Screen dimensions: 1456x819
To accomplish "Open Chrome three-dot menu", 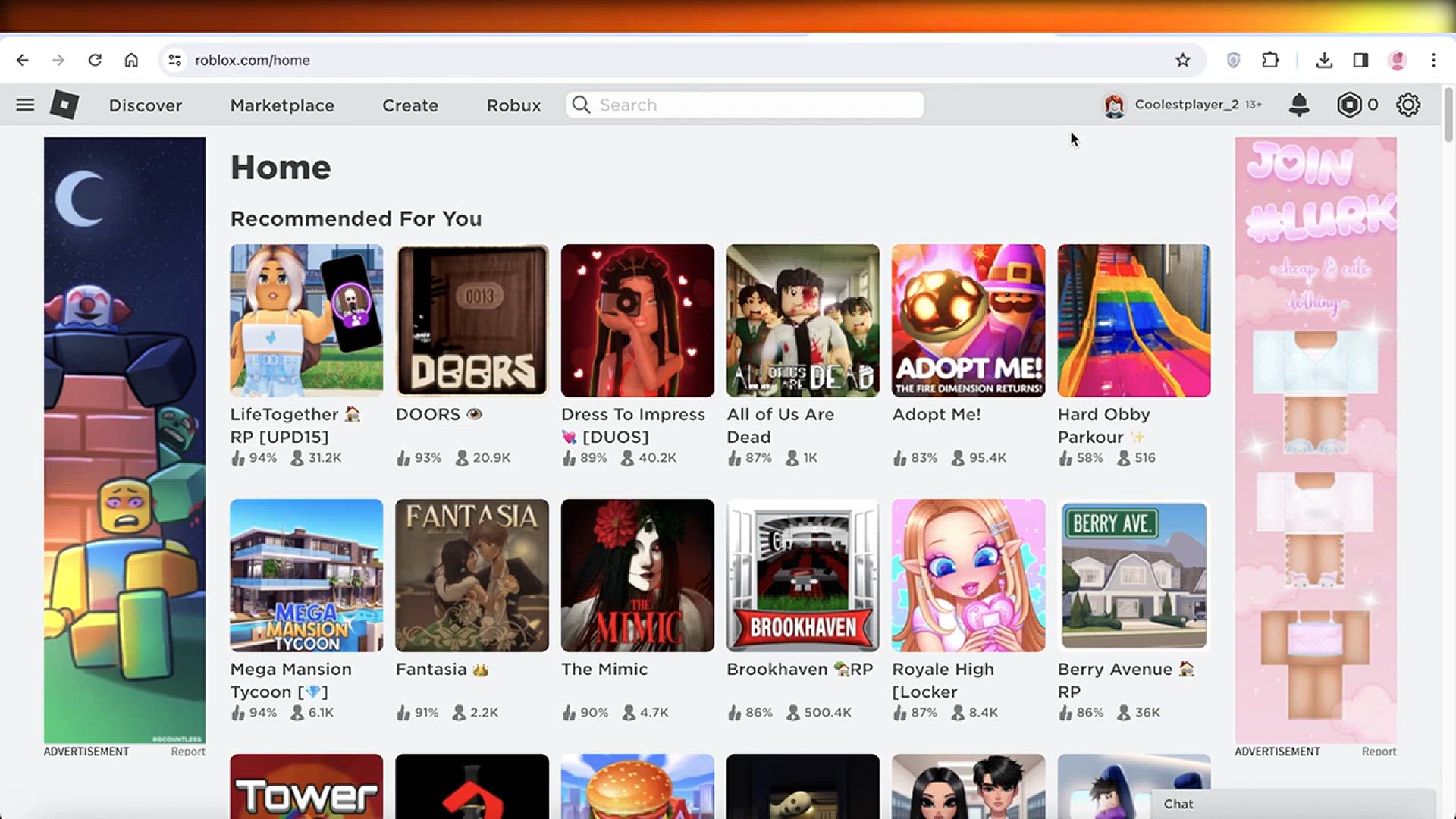I will pos(1433,60).
